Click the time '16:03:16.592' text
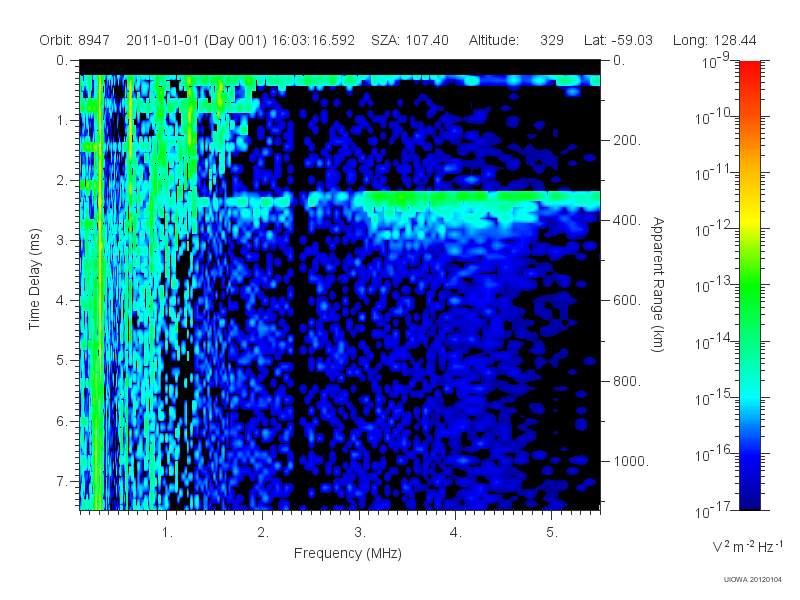This screenshot has height=600, width=800. (313, 40)
